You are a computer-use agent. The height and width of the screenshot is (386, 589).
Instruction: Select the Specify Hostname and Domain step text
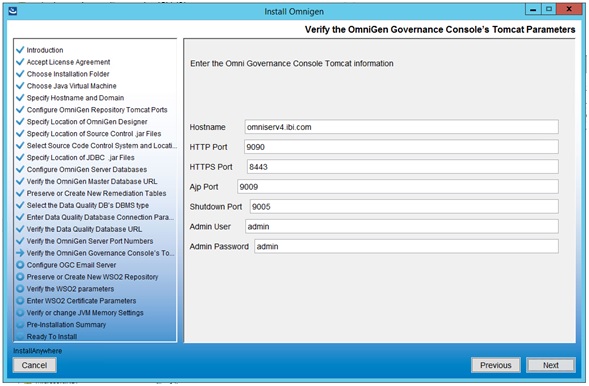coord(75,98)
